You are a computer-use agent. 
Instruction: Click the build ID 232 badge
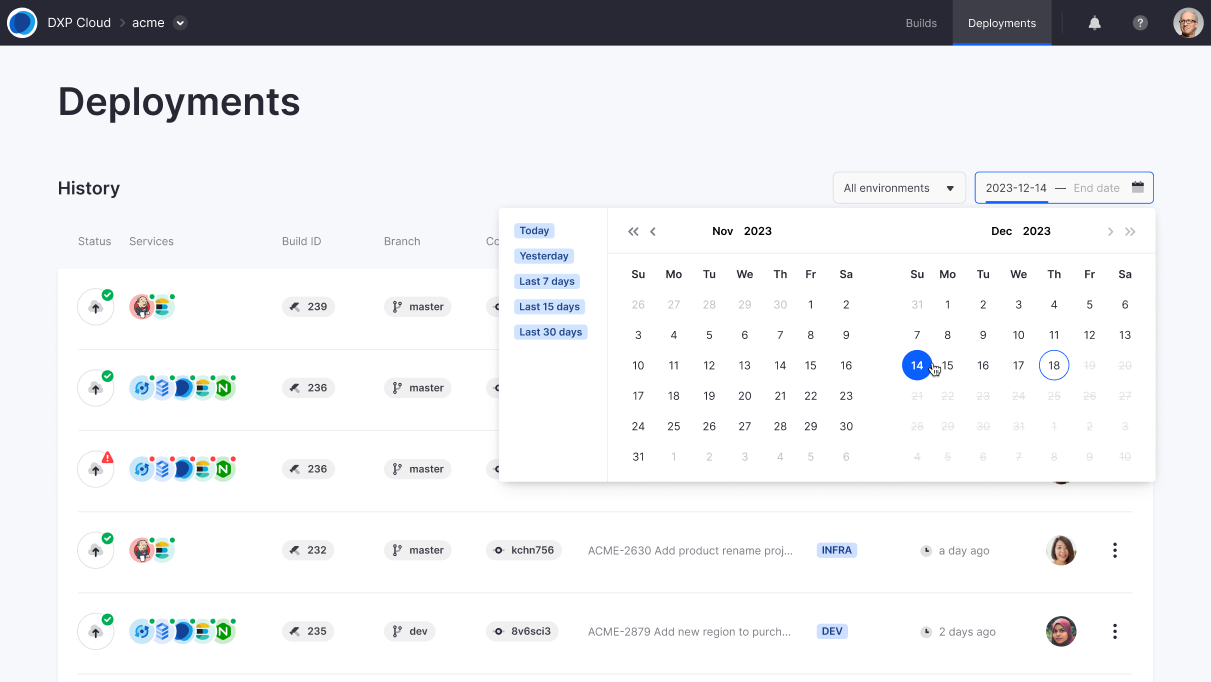[x=308, y=550]
